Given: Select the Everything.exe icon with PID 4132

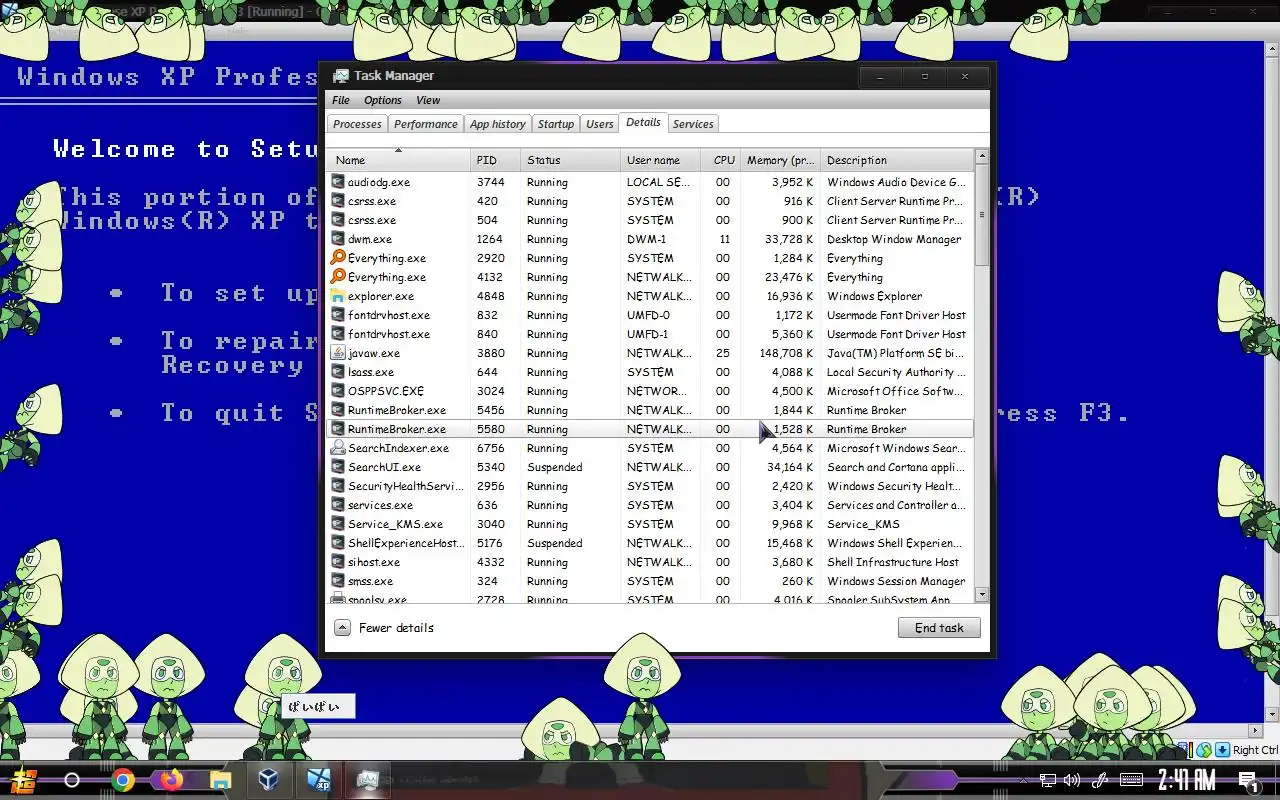Looking at the screenshot, I should [338, 277].
